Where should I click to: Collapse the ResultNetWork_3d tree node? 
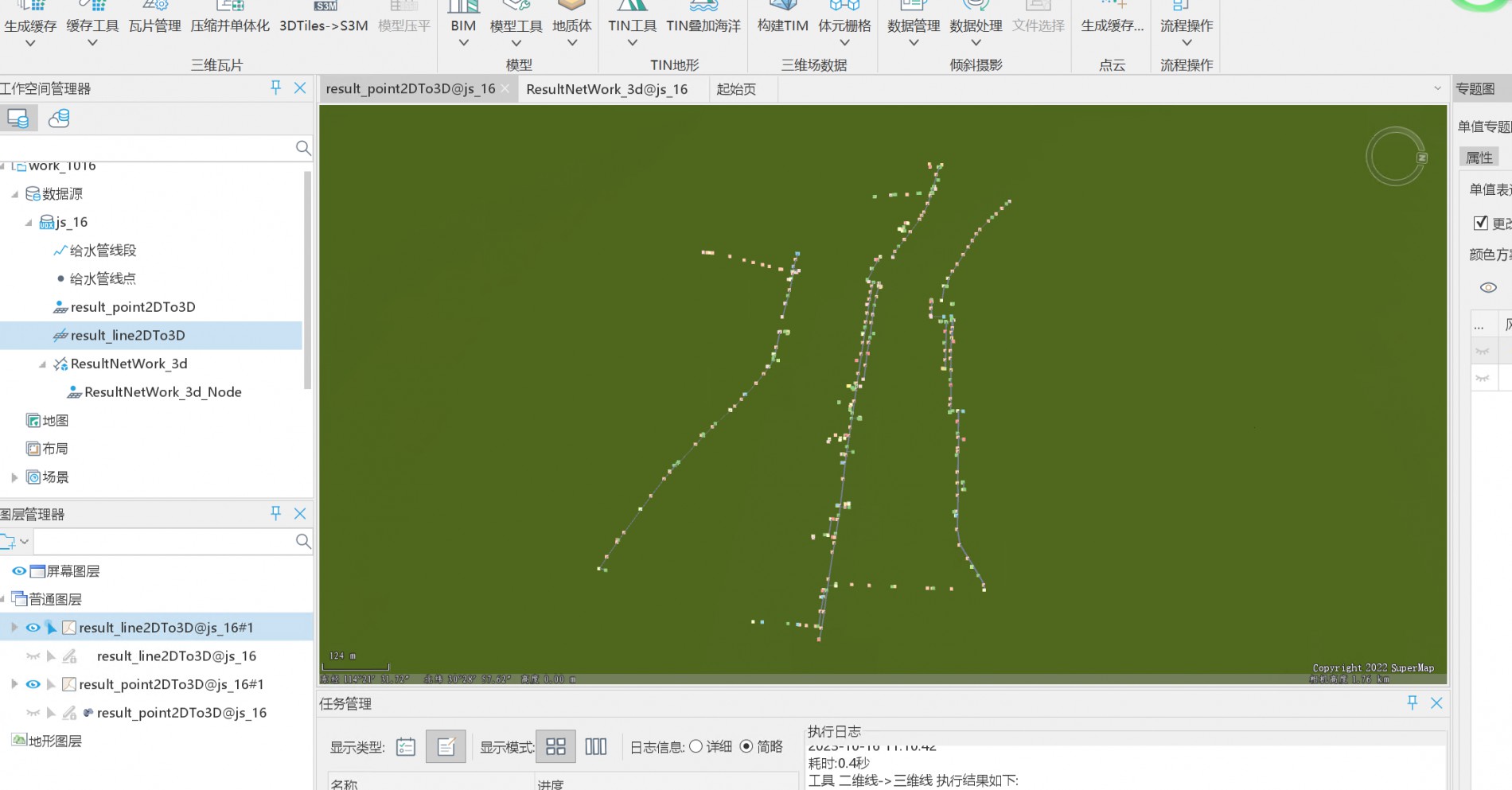click(x=42, y=364)
